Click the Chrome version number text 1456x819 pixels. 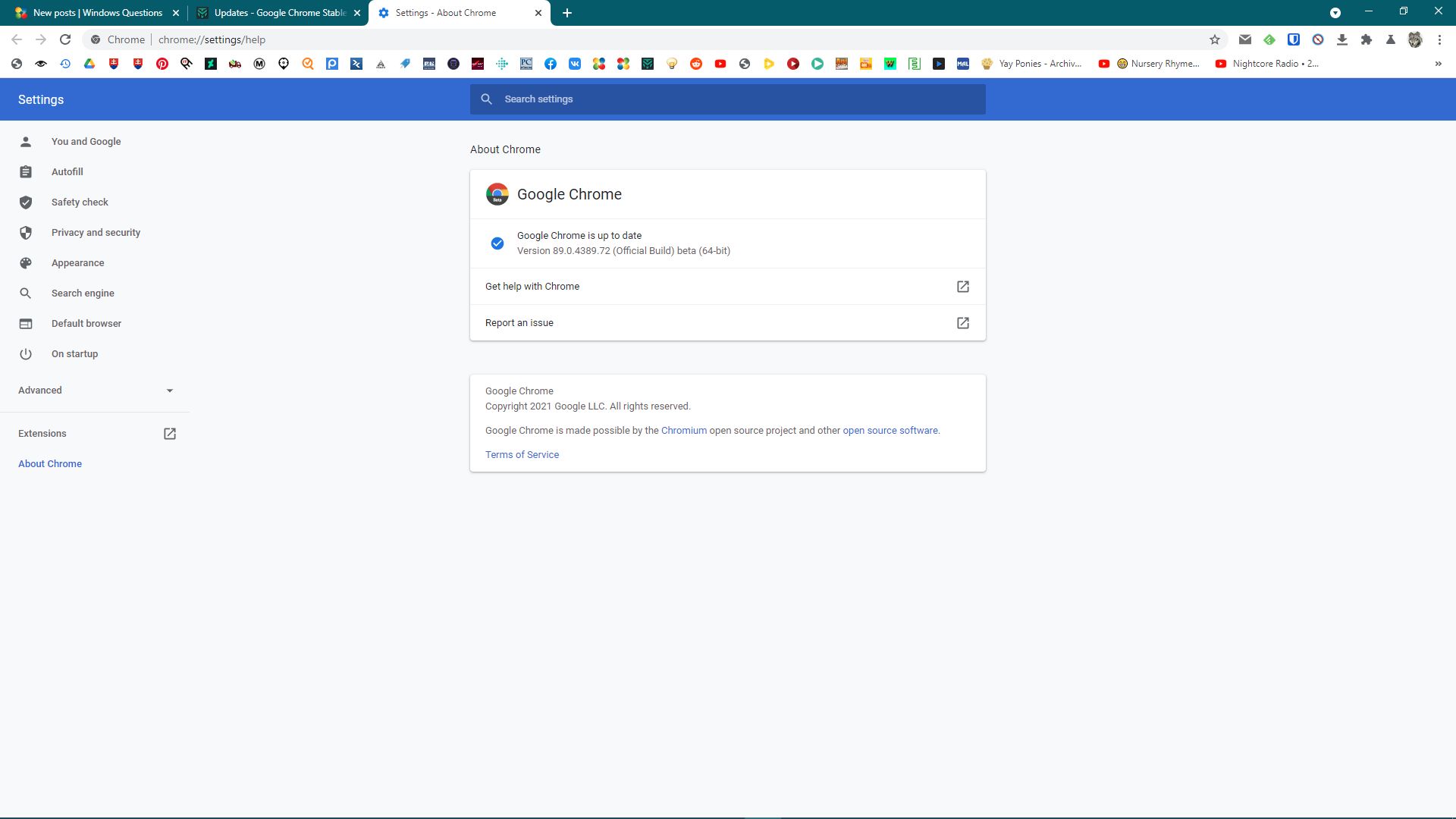(x=623, y=251)
